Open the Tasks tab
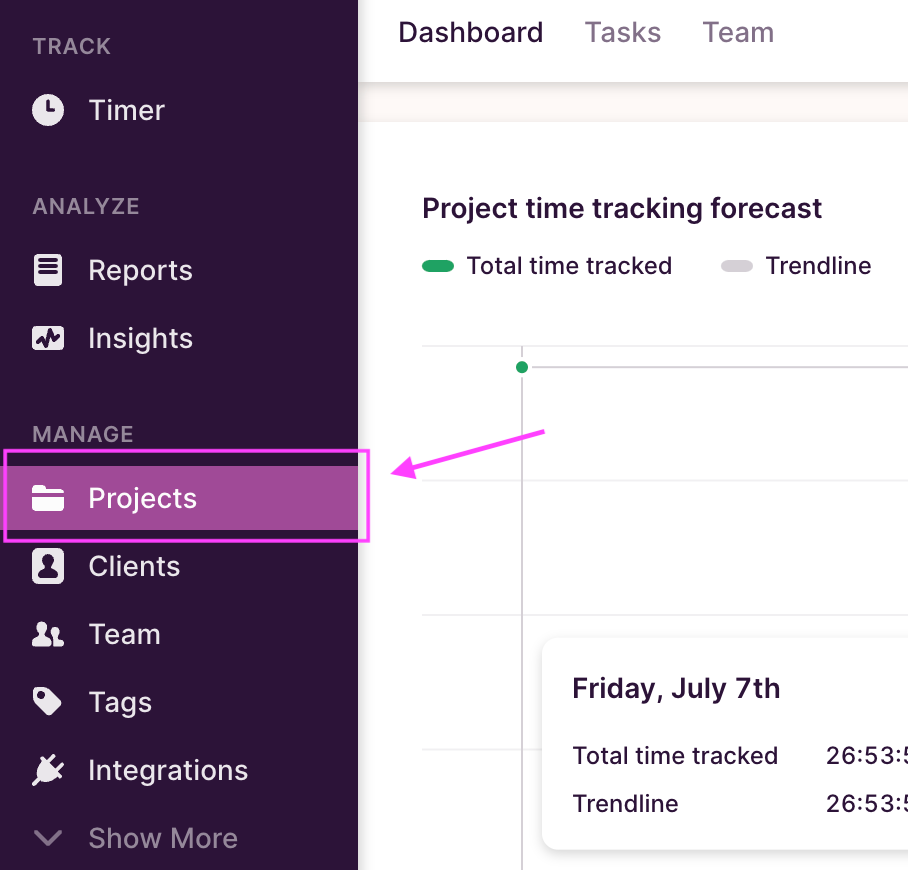Image resolution: width=908 pixels, height=870 pixels. tap(622, 32)
